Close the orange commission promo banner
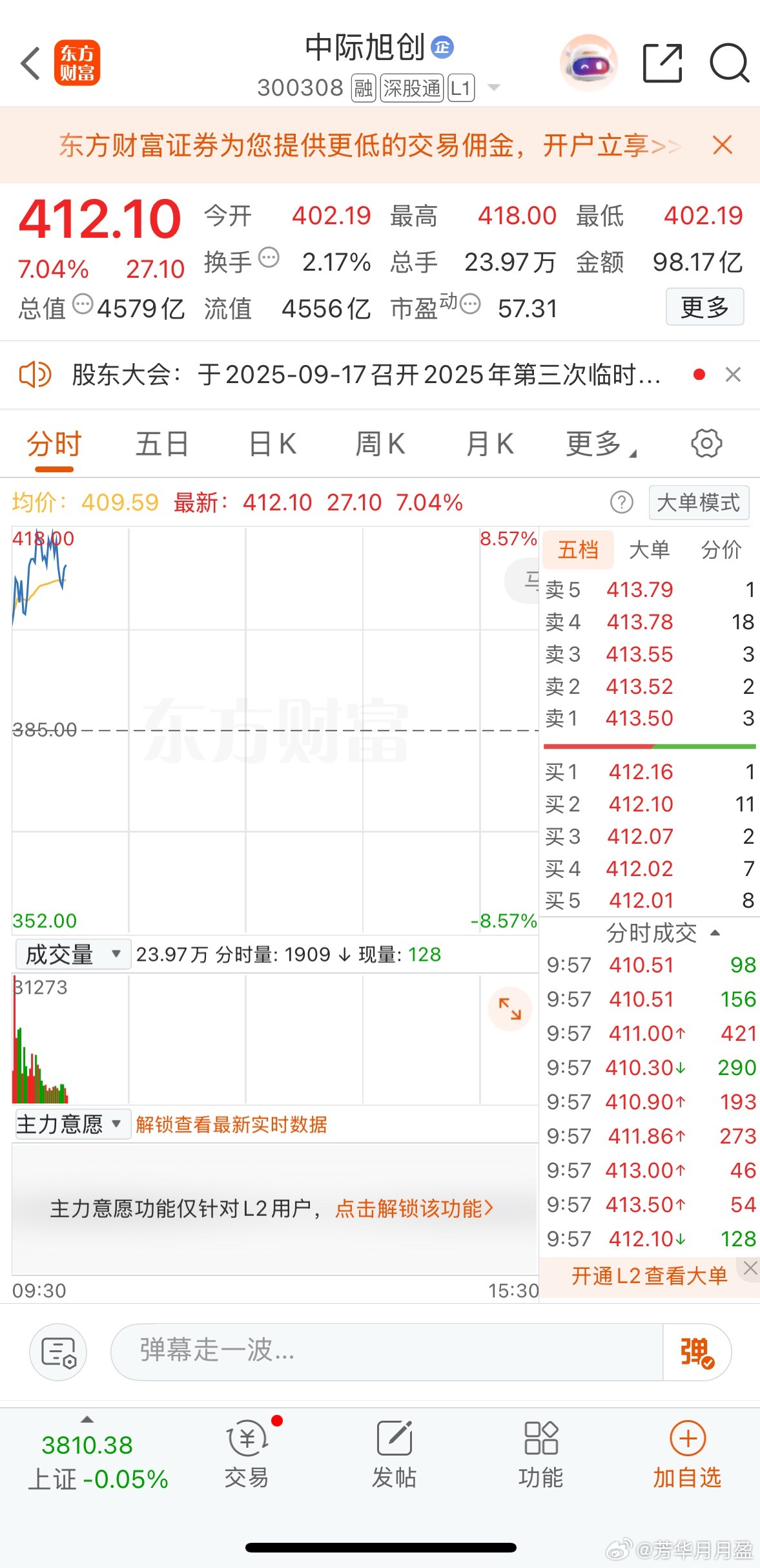This screenshot has width=760, height=1568. [x=723, y=145]
